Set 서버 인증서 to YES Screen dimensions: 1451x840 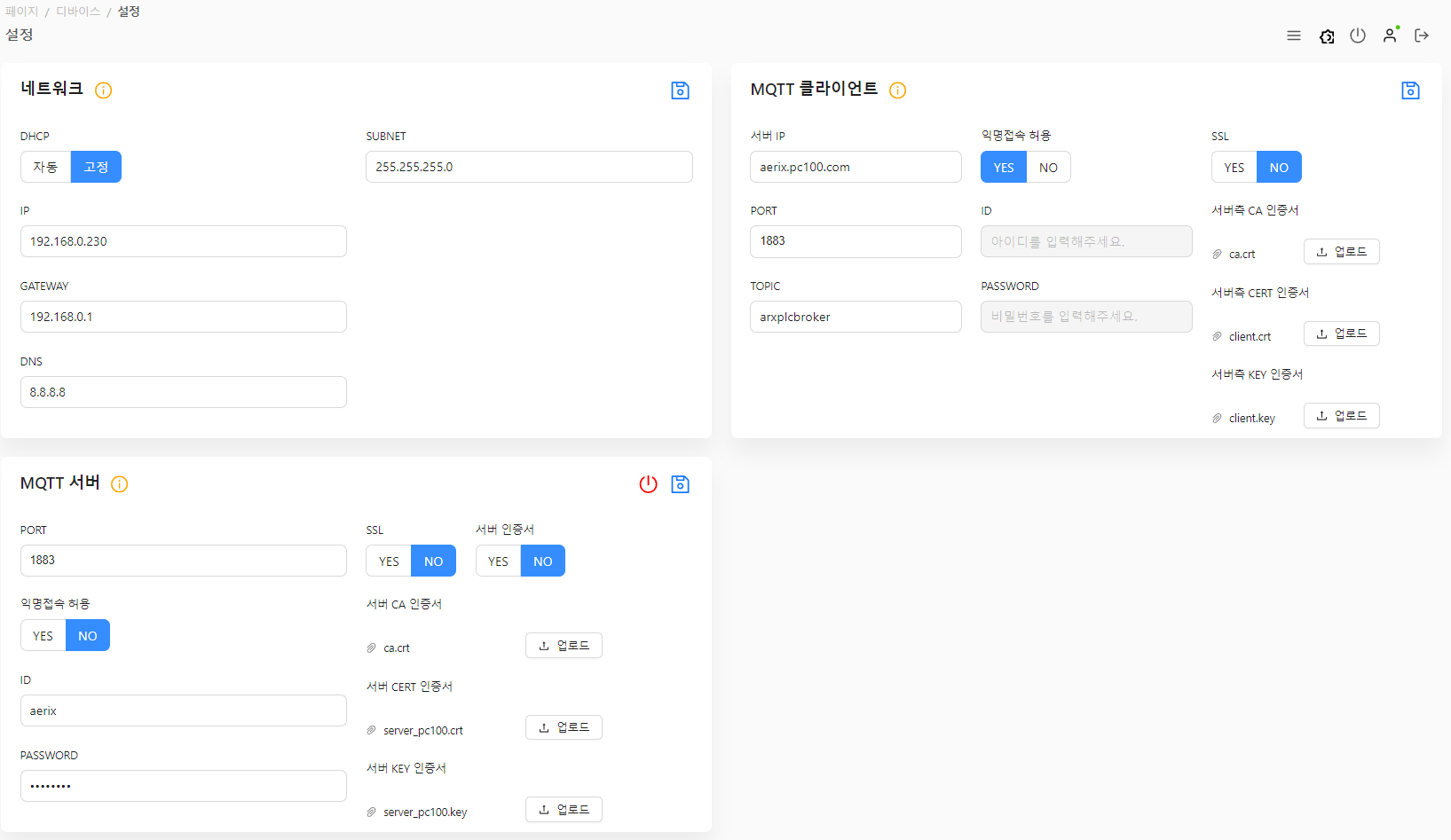tap(498, 561)
